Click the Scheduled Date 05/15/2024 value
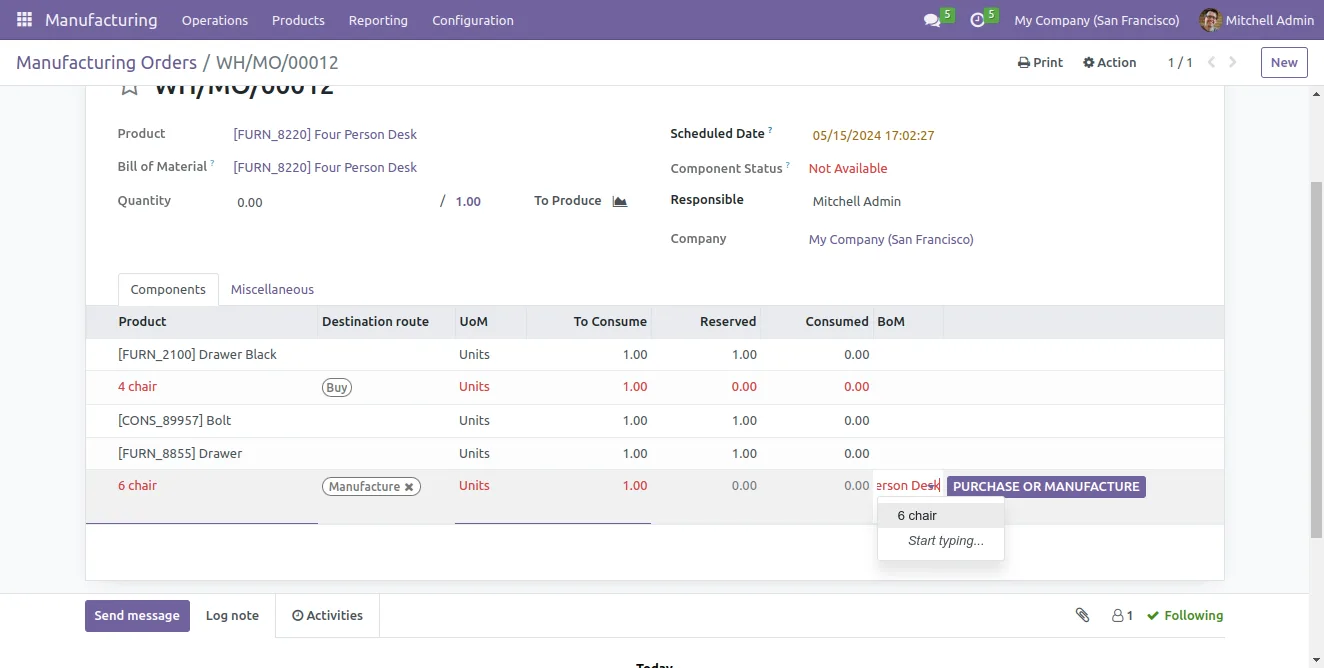1324x668 pixels. (x=873, y=135)
